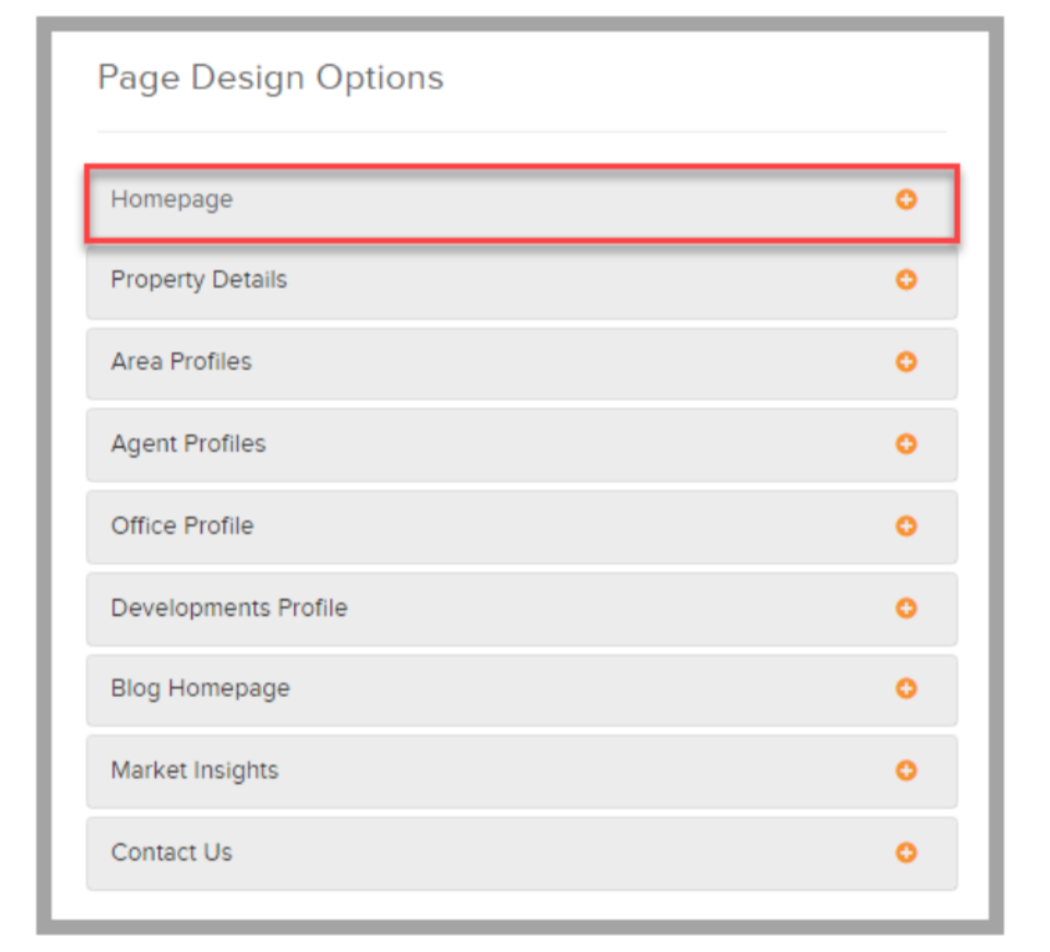
Task: Expand the Homepage design section
Action: (x=522, y=203)
